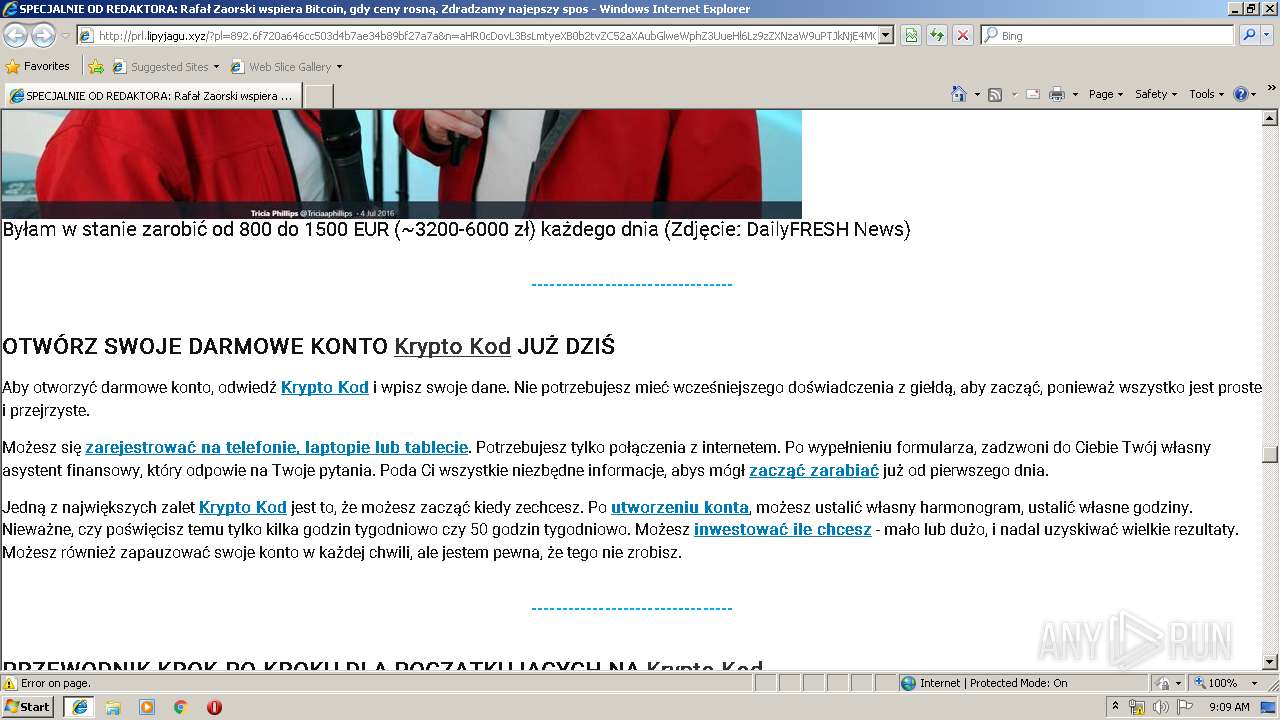Open the 'utworzeniu konta' link
Image resolution: width=1280 pixels, height=720 pixels.
tap(680, 507)
